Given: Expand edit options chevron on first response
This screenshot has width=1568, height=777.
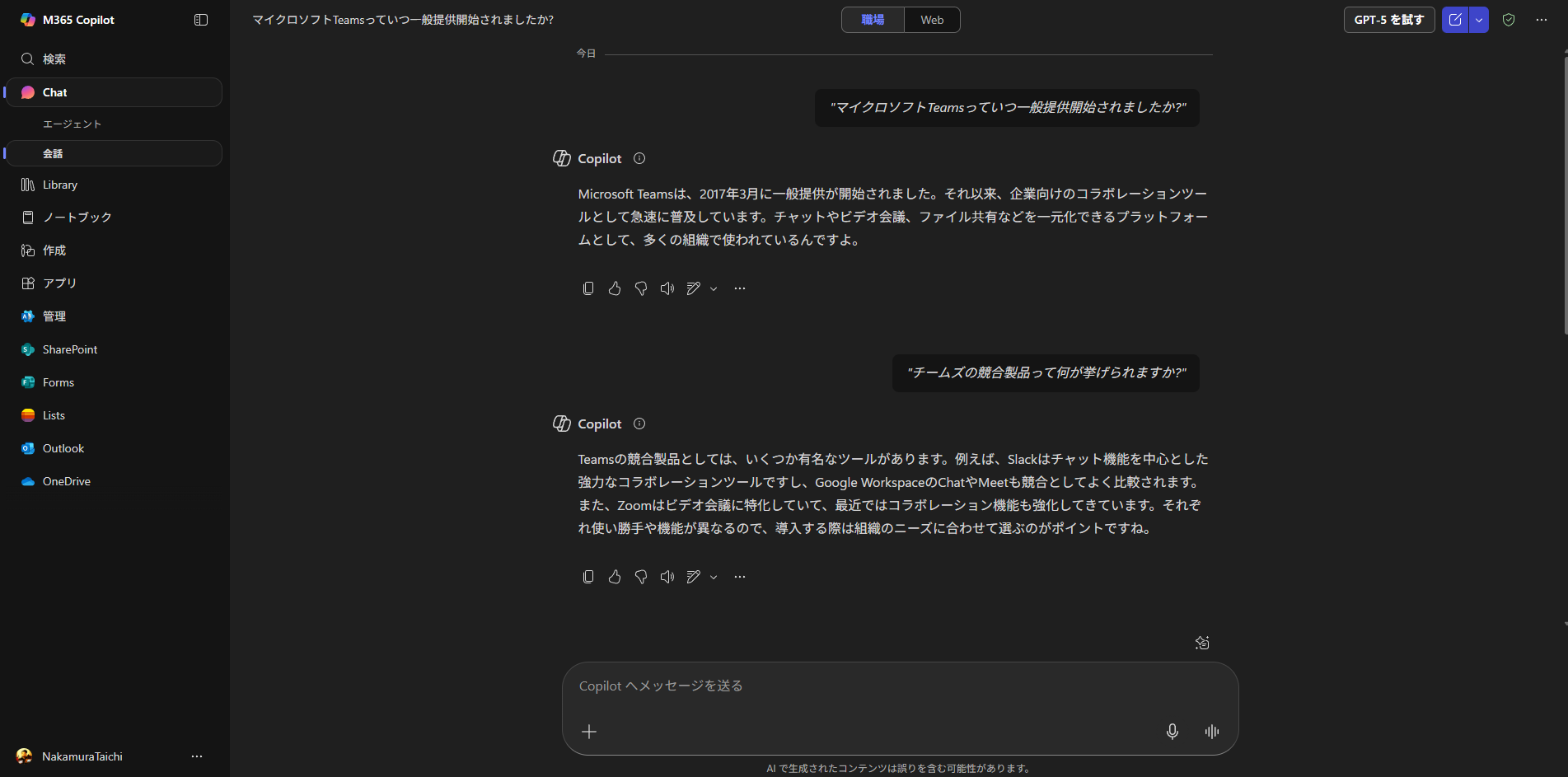Looking at the screenshot, I should click(714, 288).
